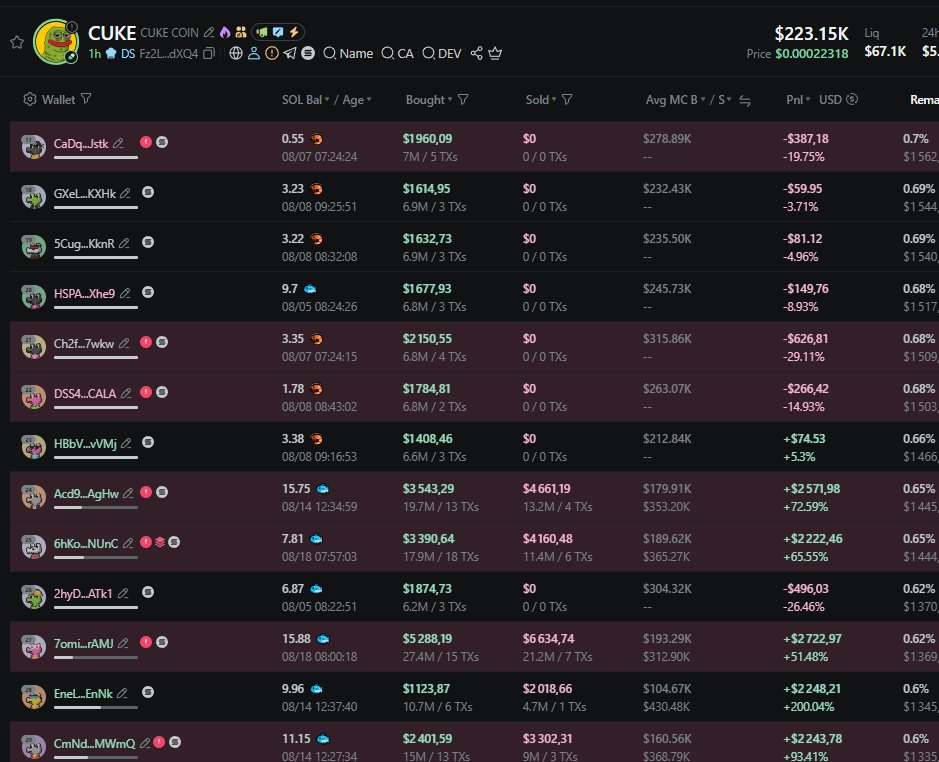Sort by Pnl column
The image size is (939, 762).
click(798, 99)
